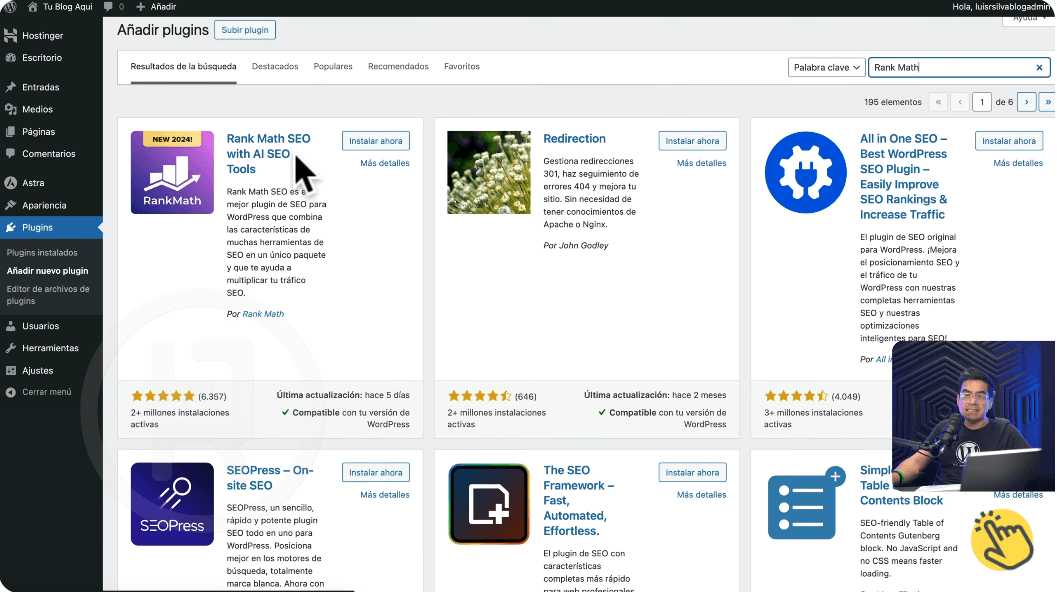Click The SEO Framework plugin logo

489,504
